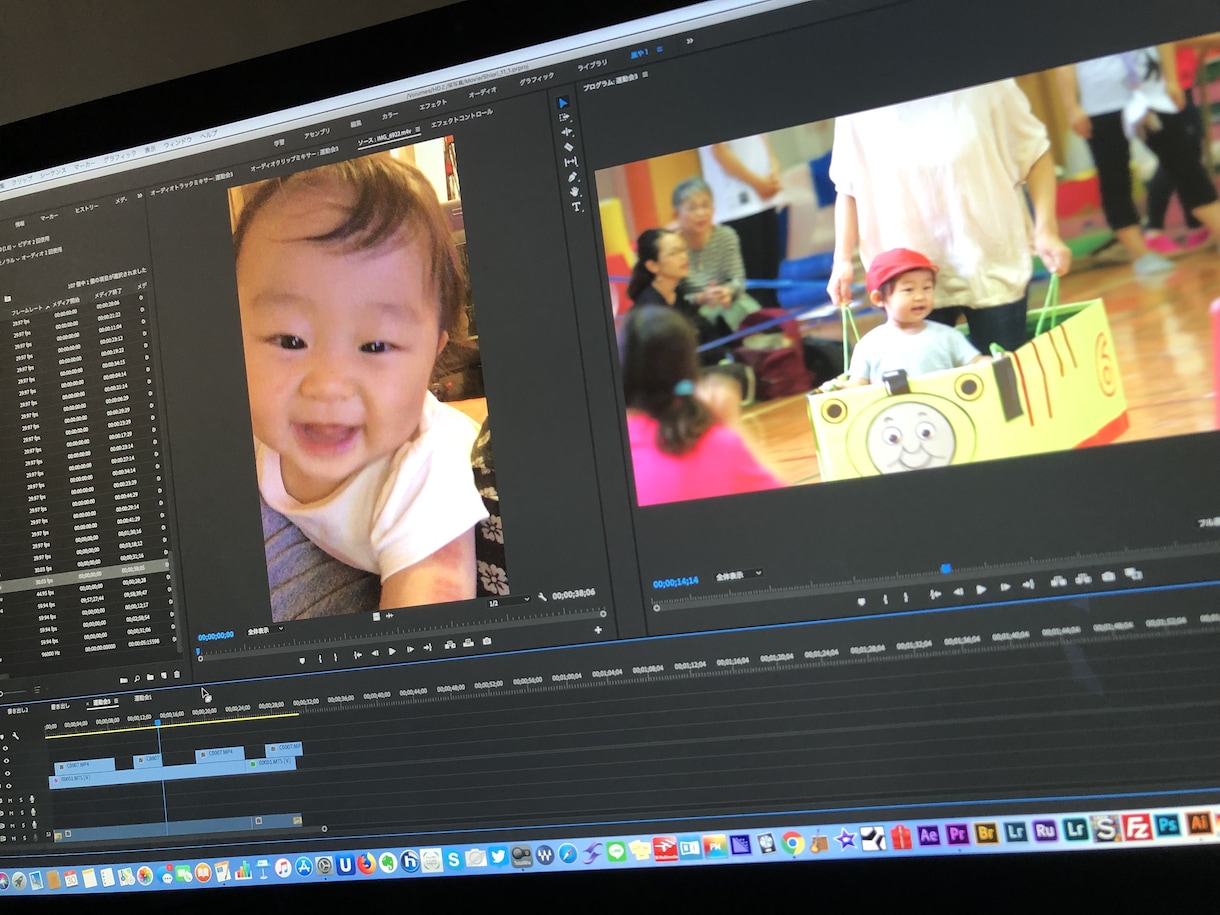The height and width of the screenshot is (915, 1220).
Task: Toggle comparison view in Program monitor
Action: click(x=1133, y=574)
